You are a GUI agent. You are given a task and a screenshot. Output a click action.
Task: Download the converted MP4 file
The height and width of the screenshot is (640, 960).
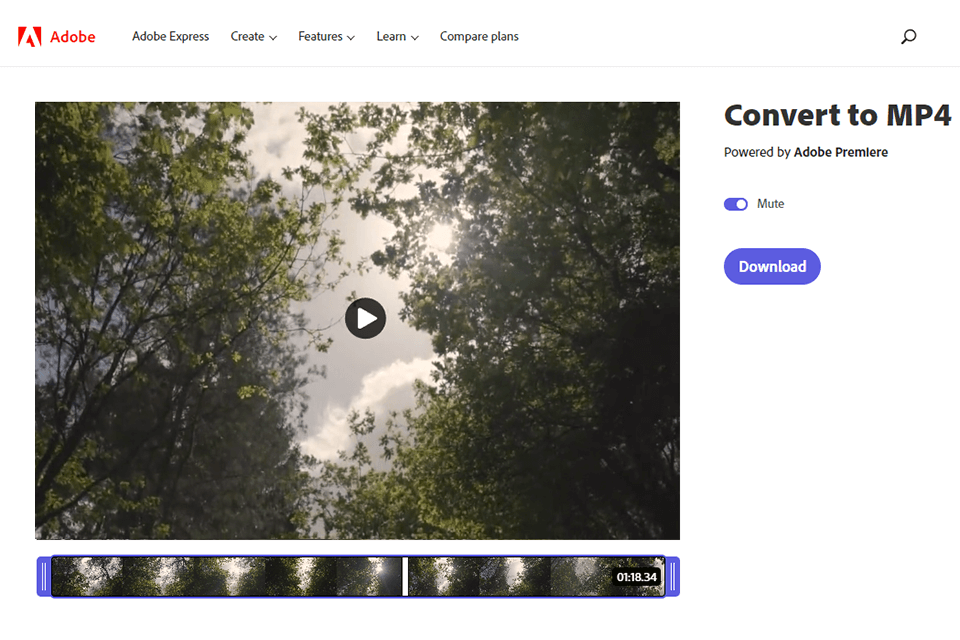pyautogui.click(x=771, y=266)
